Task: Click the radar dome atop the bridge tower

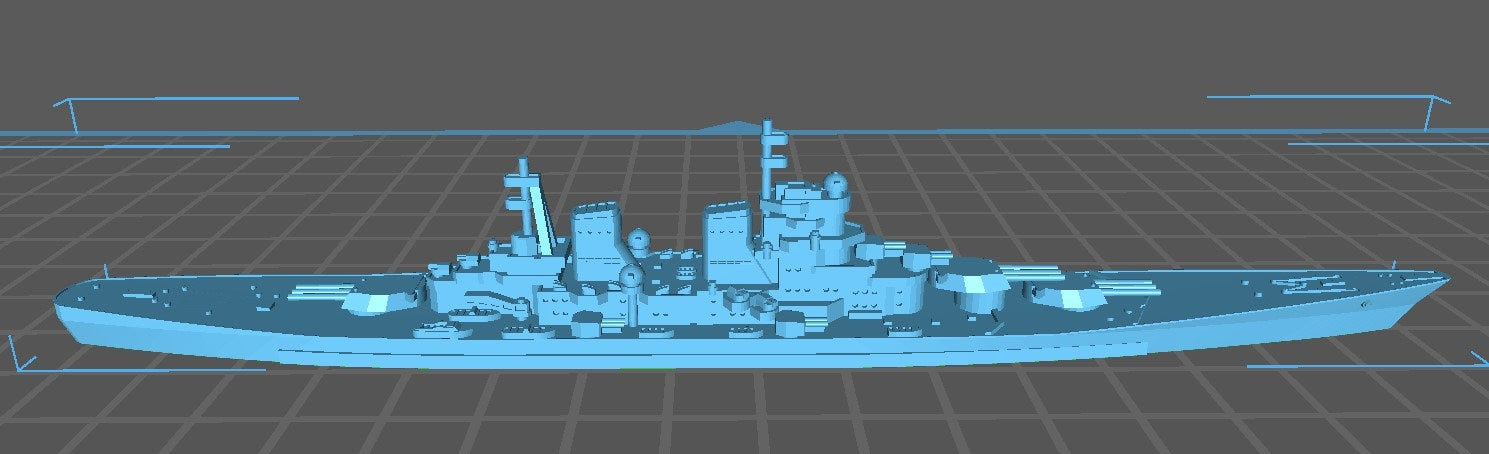Action: pos(832,183)
